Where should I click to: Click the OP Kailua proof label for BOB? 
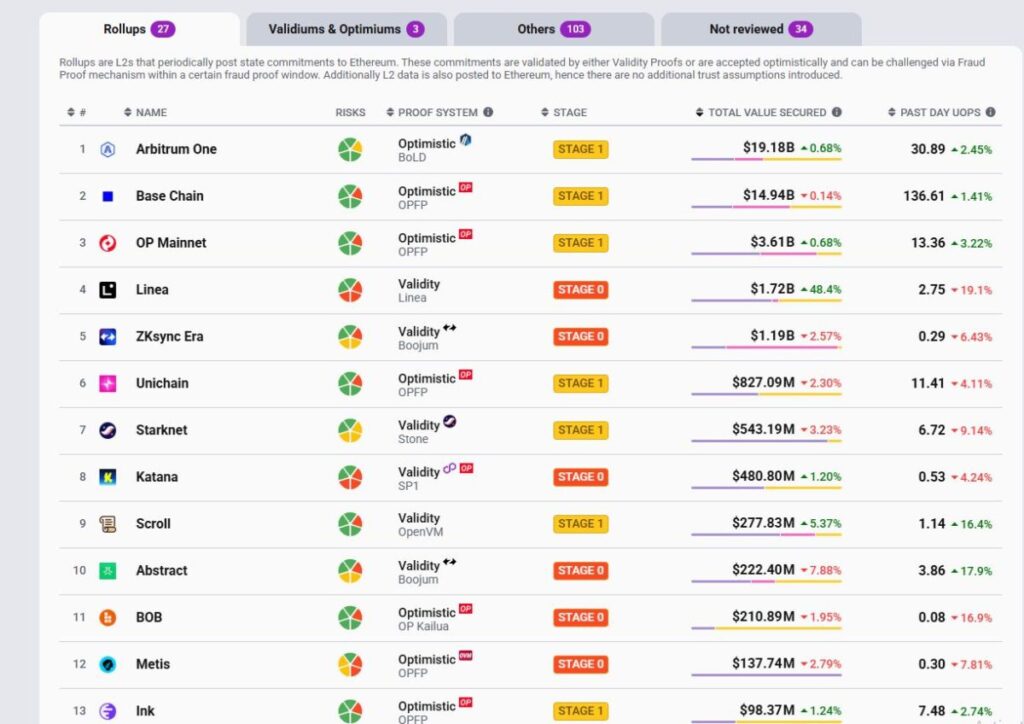423,627
